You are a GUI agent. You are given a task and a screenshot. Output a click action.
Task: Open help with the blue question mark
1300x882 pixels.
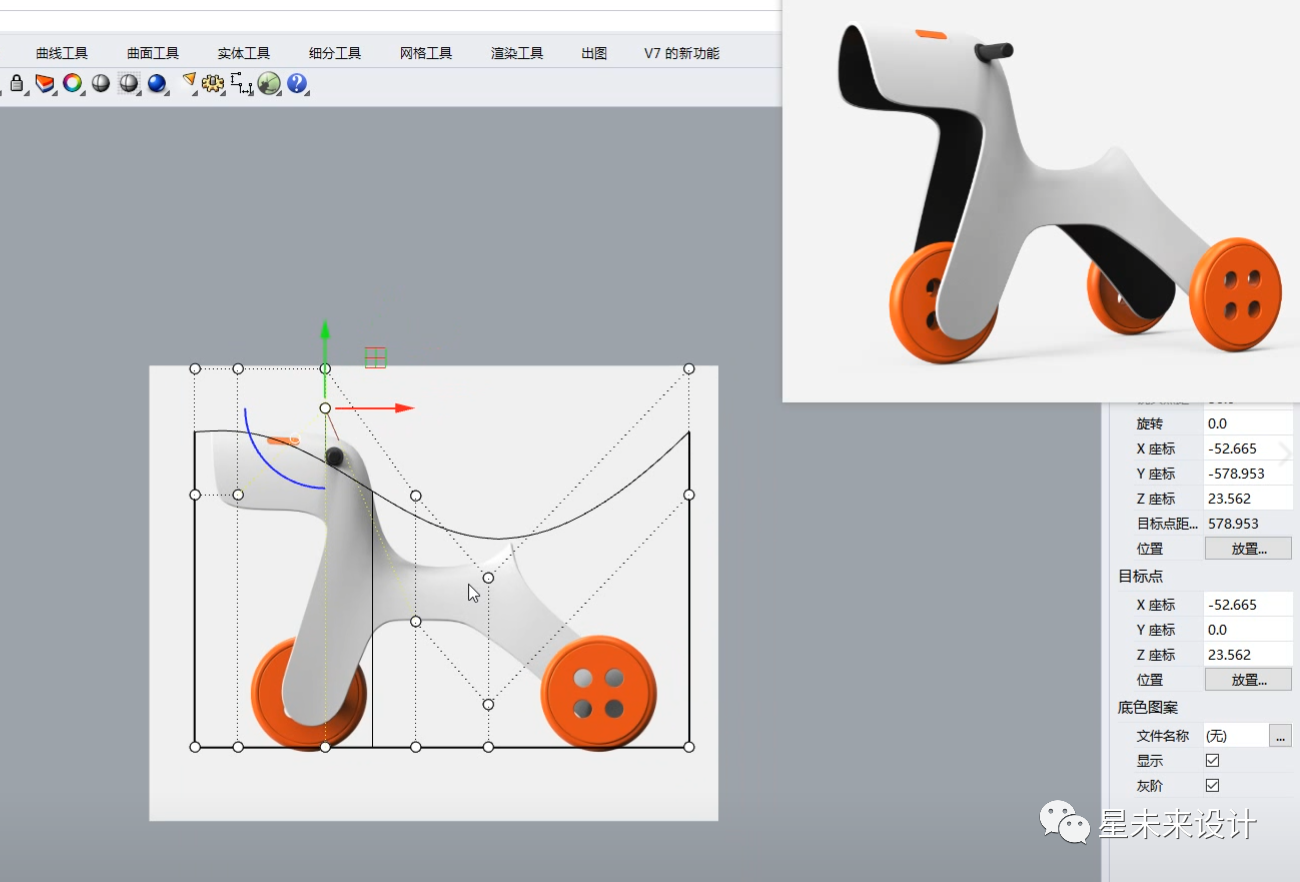[296, 84]
